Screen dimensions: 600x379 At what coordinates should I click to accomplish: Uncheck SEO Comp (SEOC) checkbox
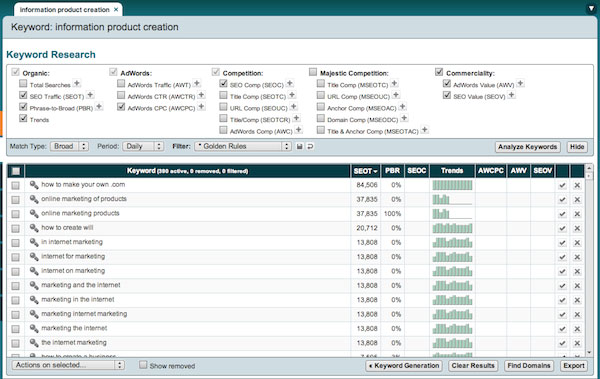(223, 83)
